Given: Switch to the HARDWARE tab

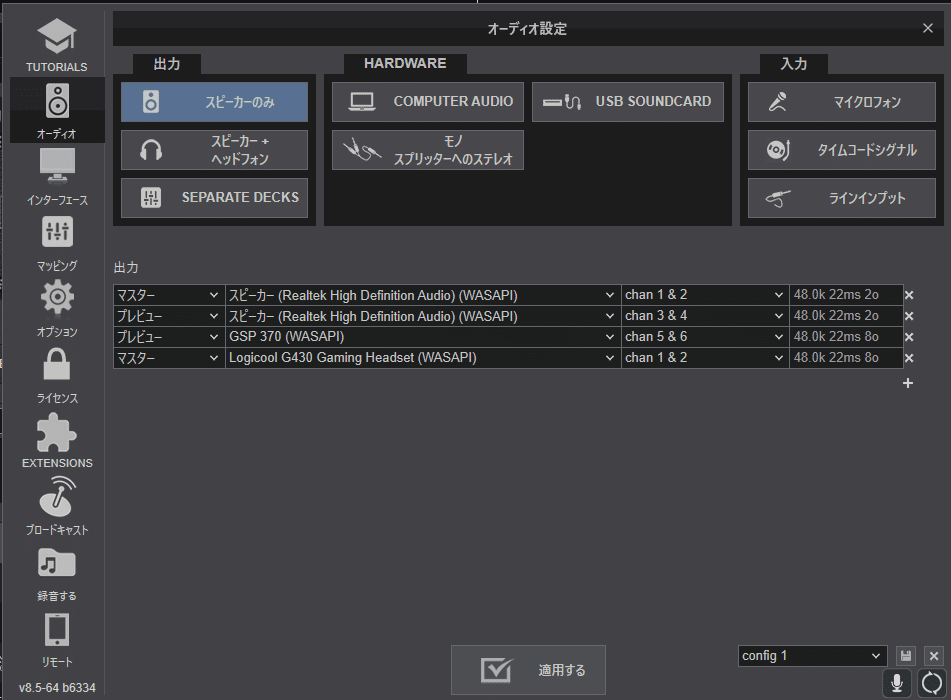Looking at the screenshot, I should (405, 62).
